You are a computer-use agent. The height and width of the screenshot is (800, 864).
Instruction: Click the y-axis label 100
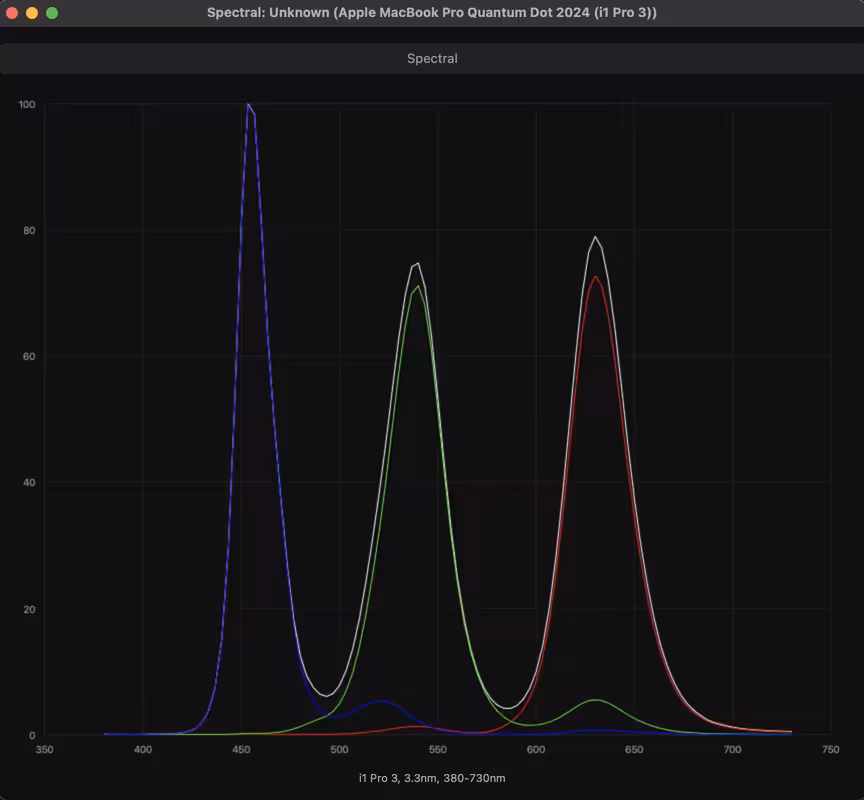27,105
